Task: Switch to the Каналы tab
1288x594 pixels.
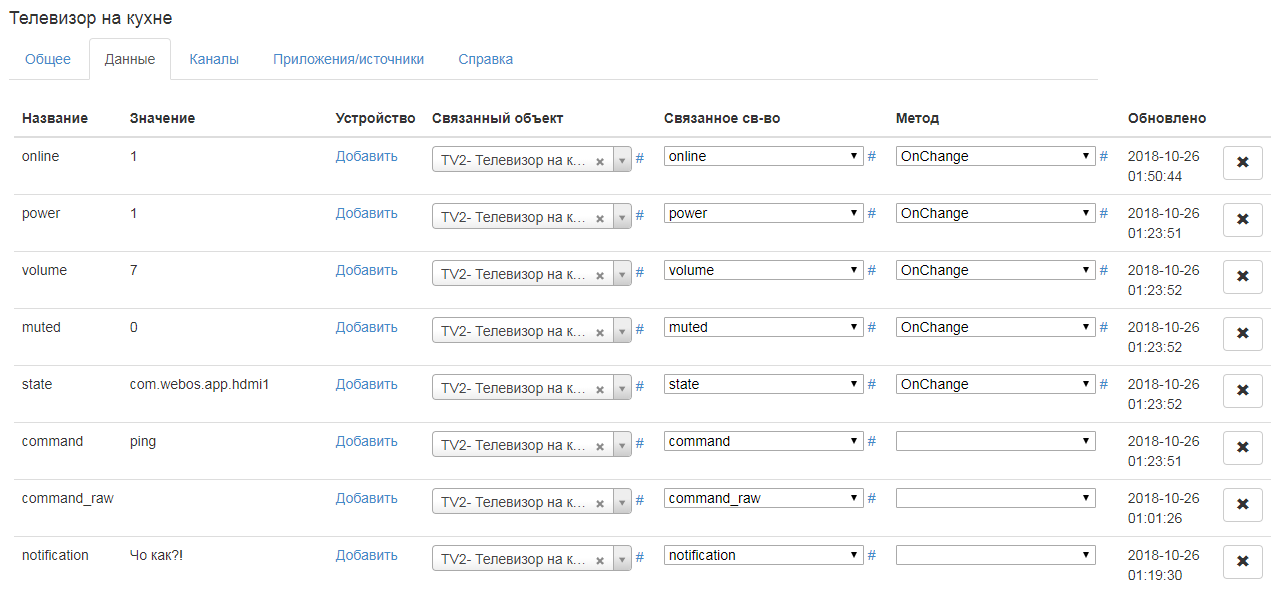Action: pyautogui.click(x=214, y=59)
